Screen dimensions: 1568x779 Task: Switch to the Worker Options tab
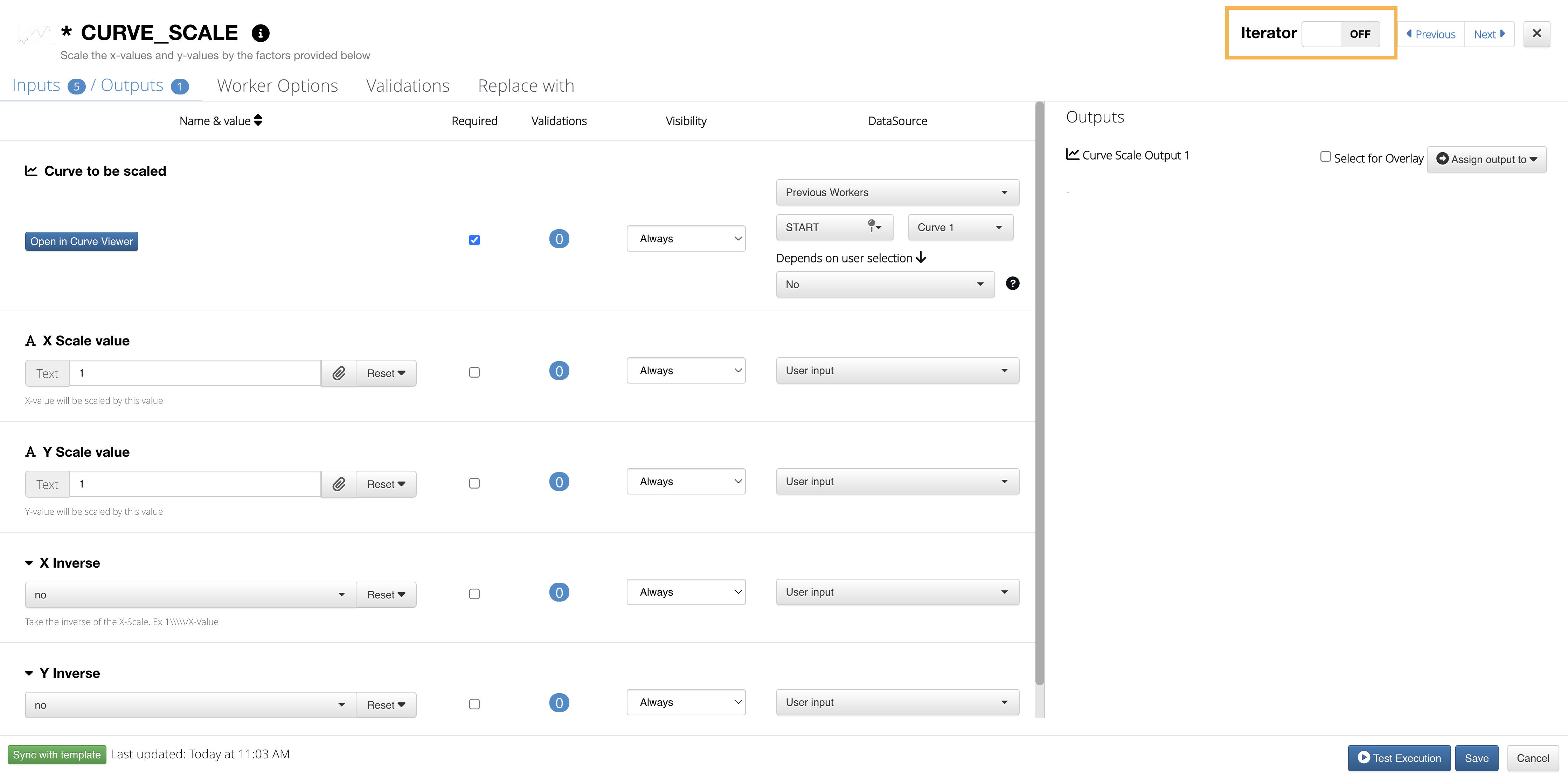pyautogui.click(x=277, y=86)
